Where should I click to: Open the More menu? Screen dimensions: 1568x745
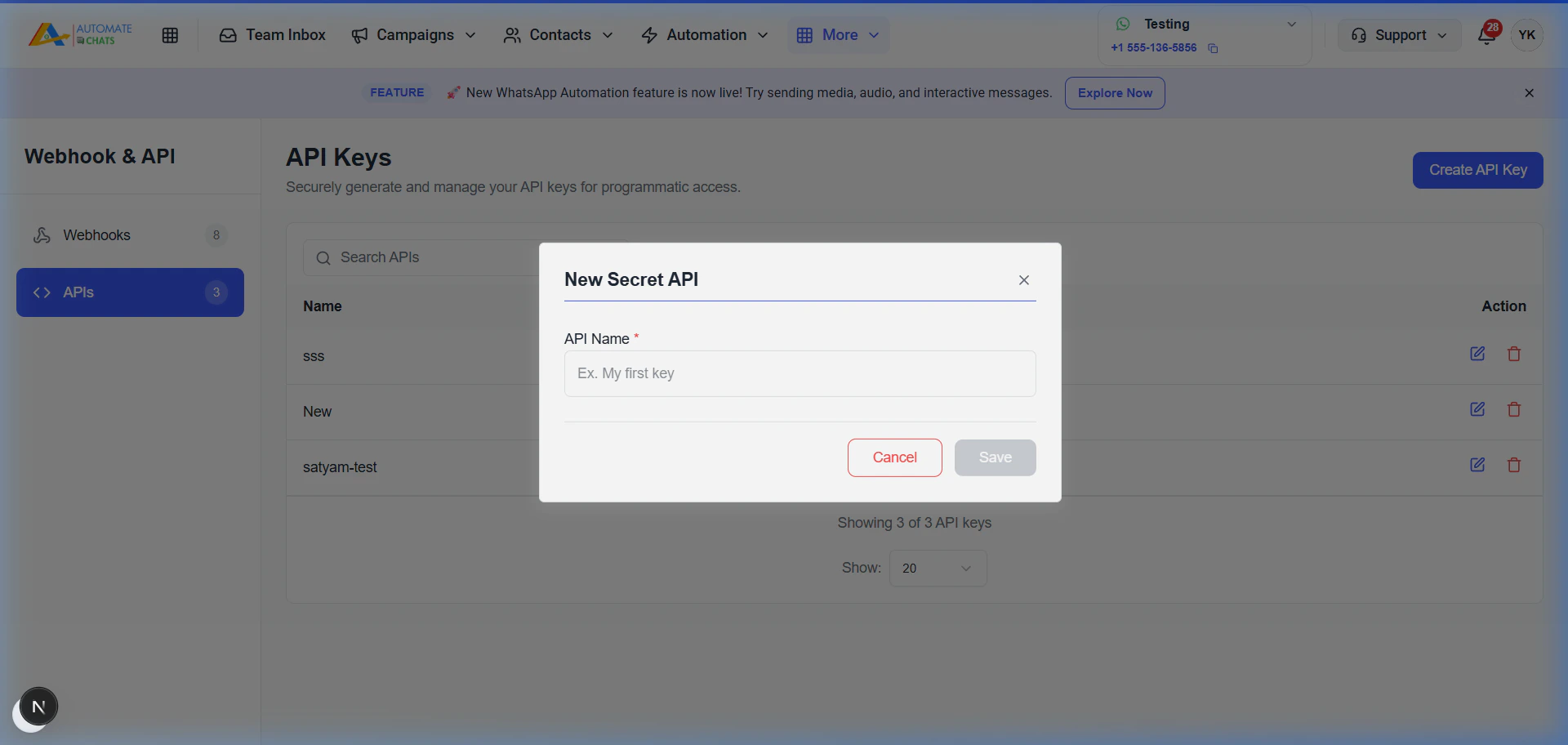click(x=838, y=35)
